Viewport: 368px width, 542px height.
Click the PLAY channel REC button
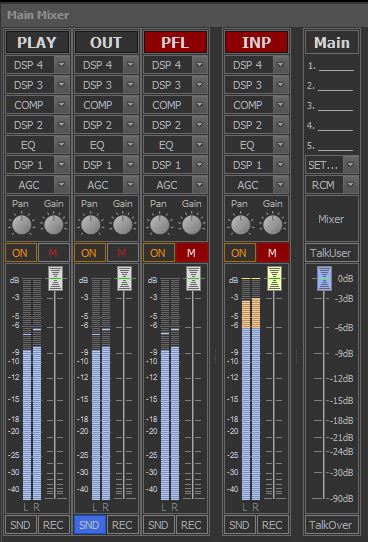click(x=53, y=525)
